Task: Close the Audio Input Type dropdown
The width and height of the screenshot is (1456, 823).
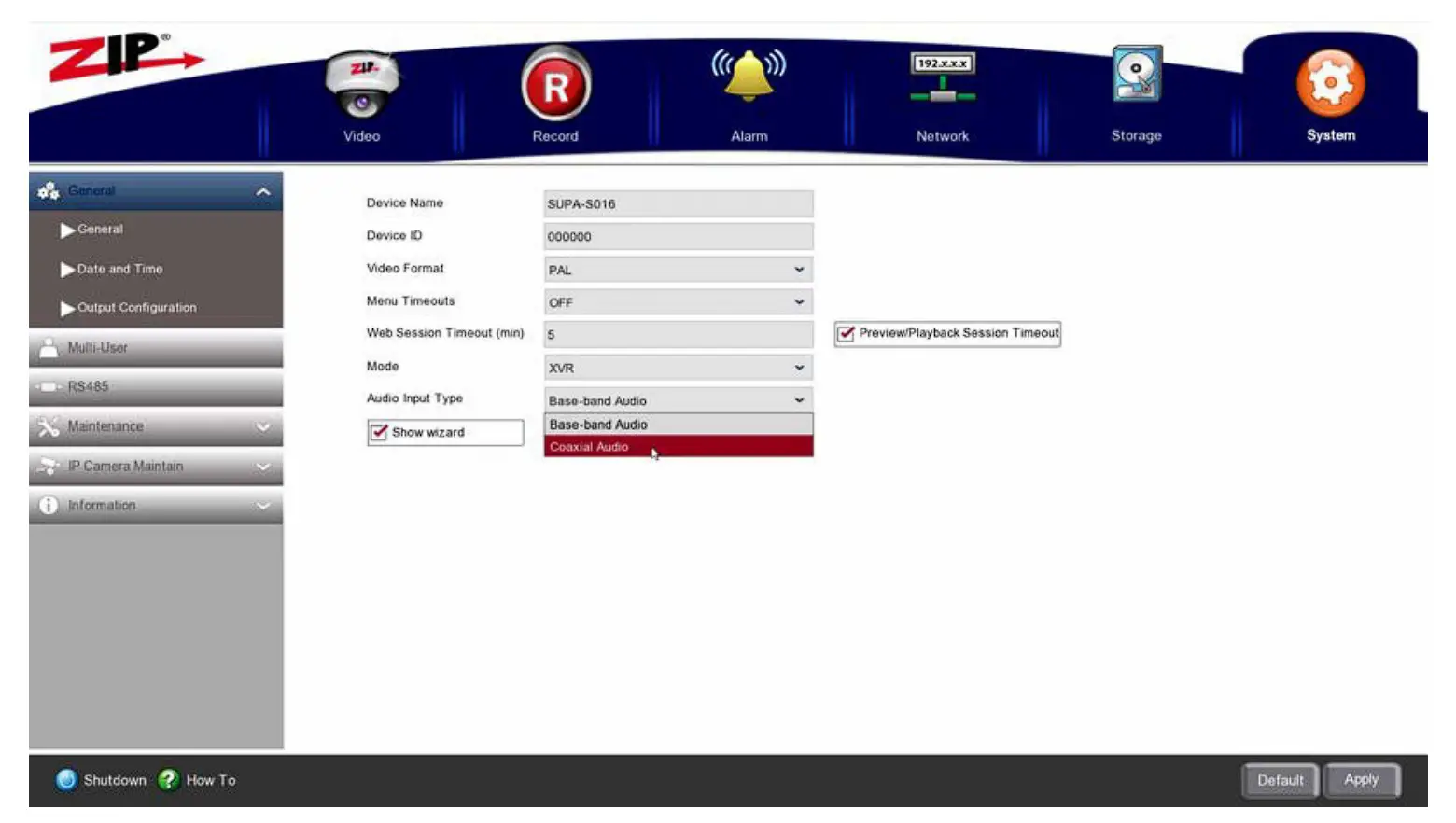Action: [x=679, y=400]
